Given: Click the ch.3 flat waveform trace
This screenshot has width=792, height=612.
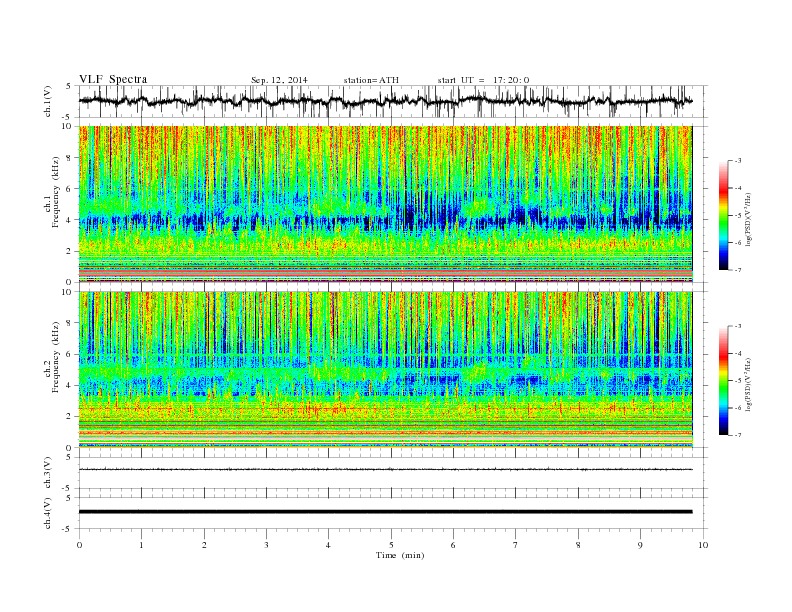Looking at the screenshot, I should pyautogui.click(x=386, y=469).
